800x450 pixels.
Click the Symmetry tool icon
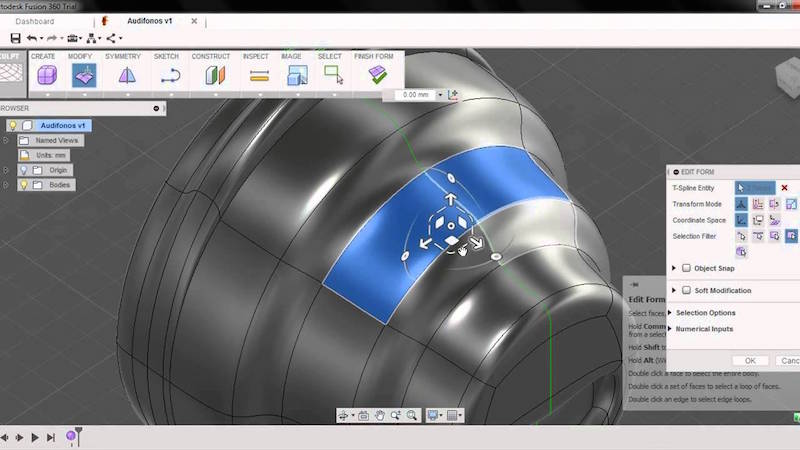pos(127,76)
